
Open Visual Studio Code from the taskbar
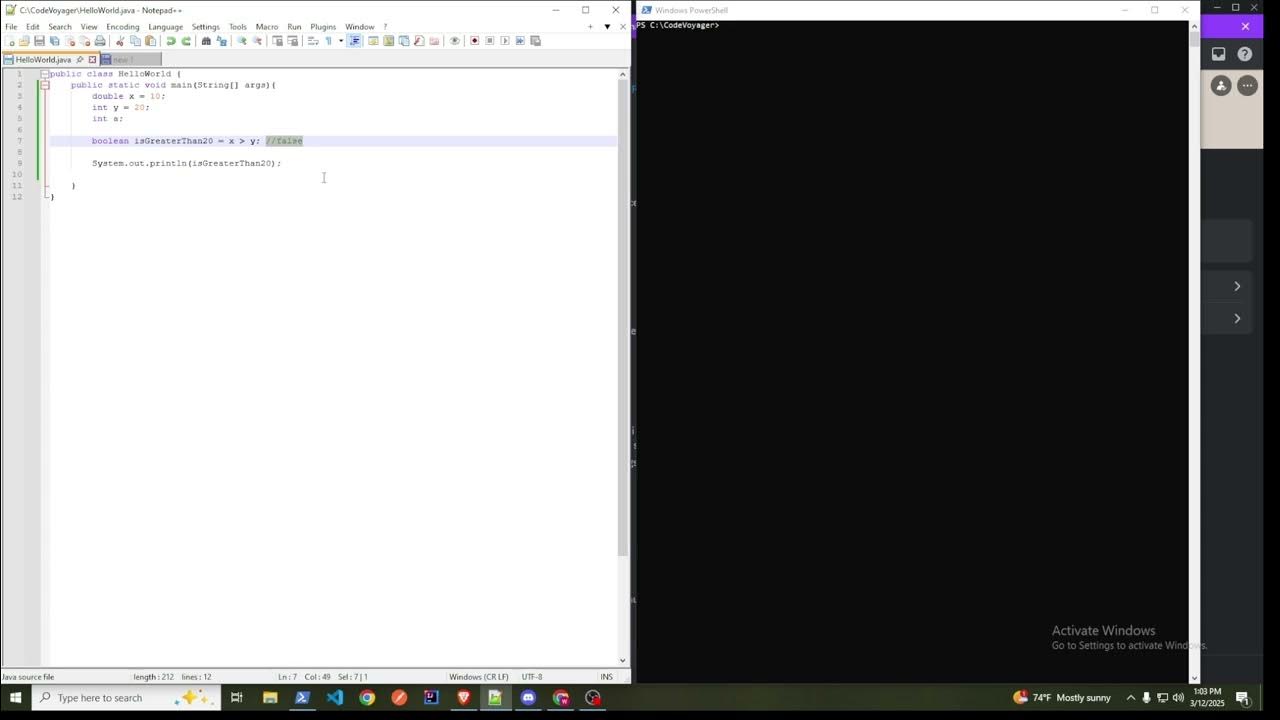(x=334, y=698)
